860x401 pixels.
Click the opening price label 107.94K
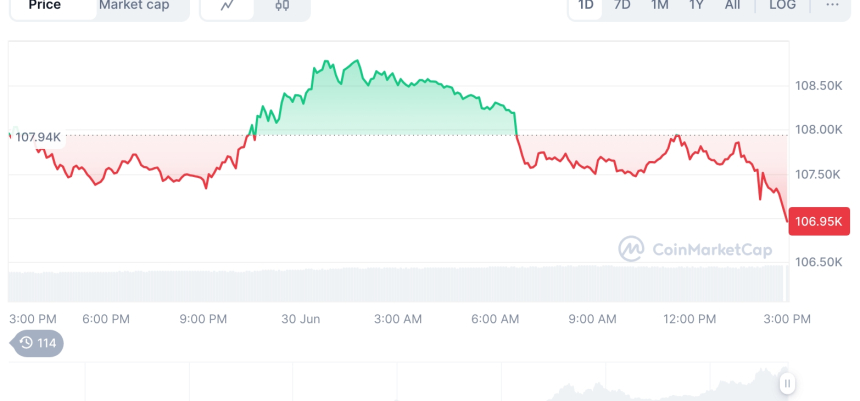point(39,137)
